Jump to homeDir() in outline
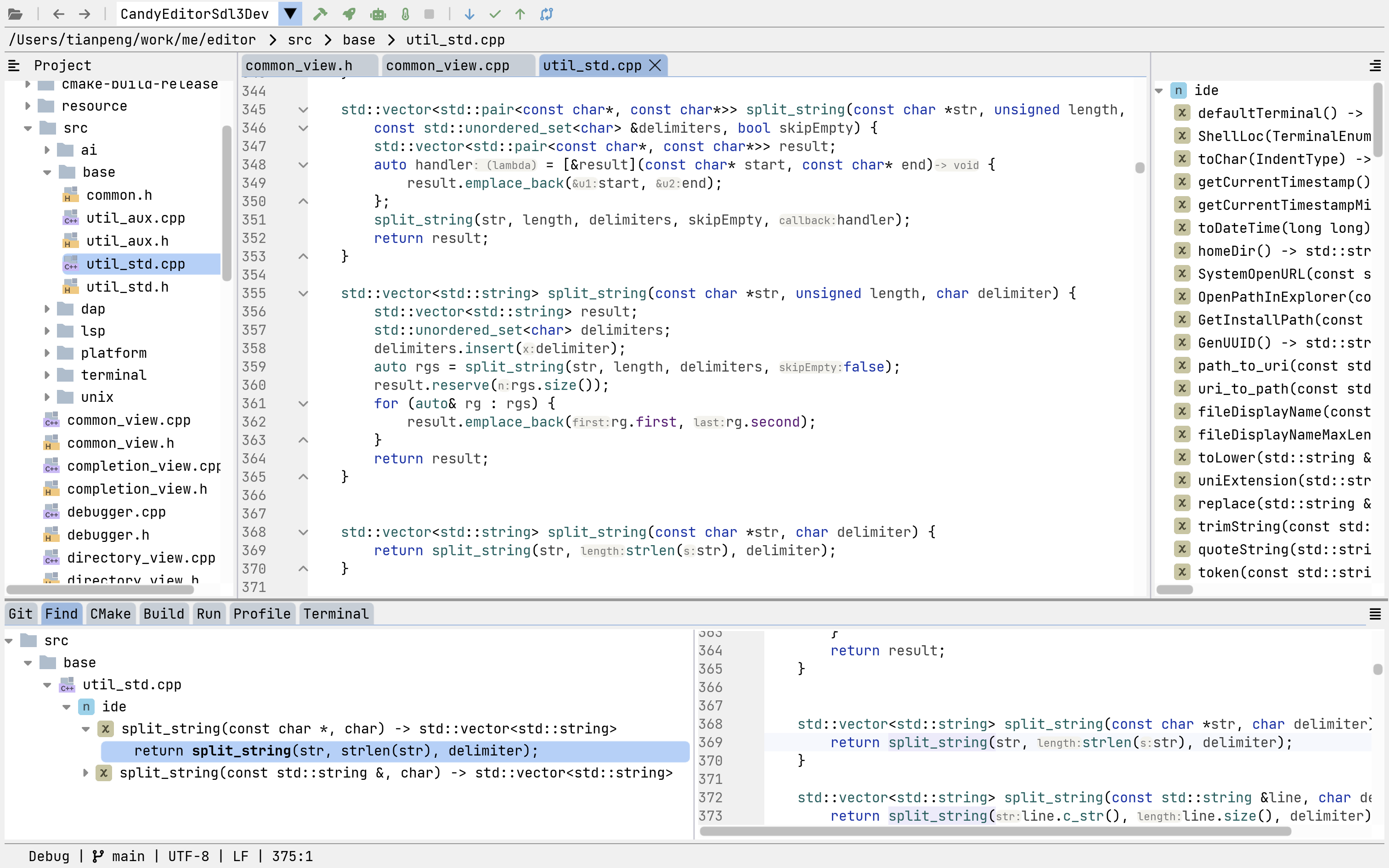Screen dimensions: 1389x868 pos(1284,251)
